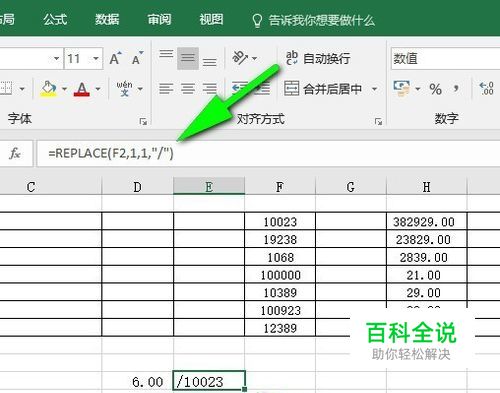Open the 数值 number format box
500x393 pixels.
445,59
